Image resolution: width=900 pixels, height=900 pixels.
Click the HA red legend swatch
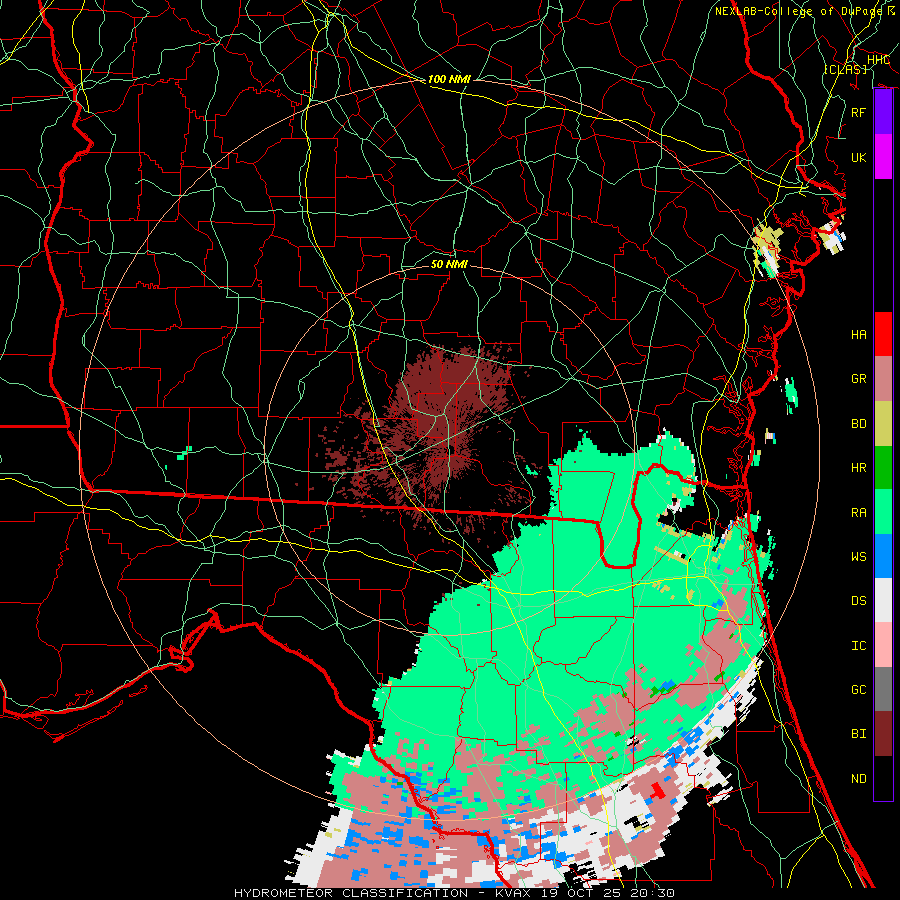883,334
